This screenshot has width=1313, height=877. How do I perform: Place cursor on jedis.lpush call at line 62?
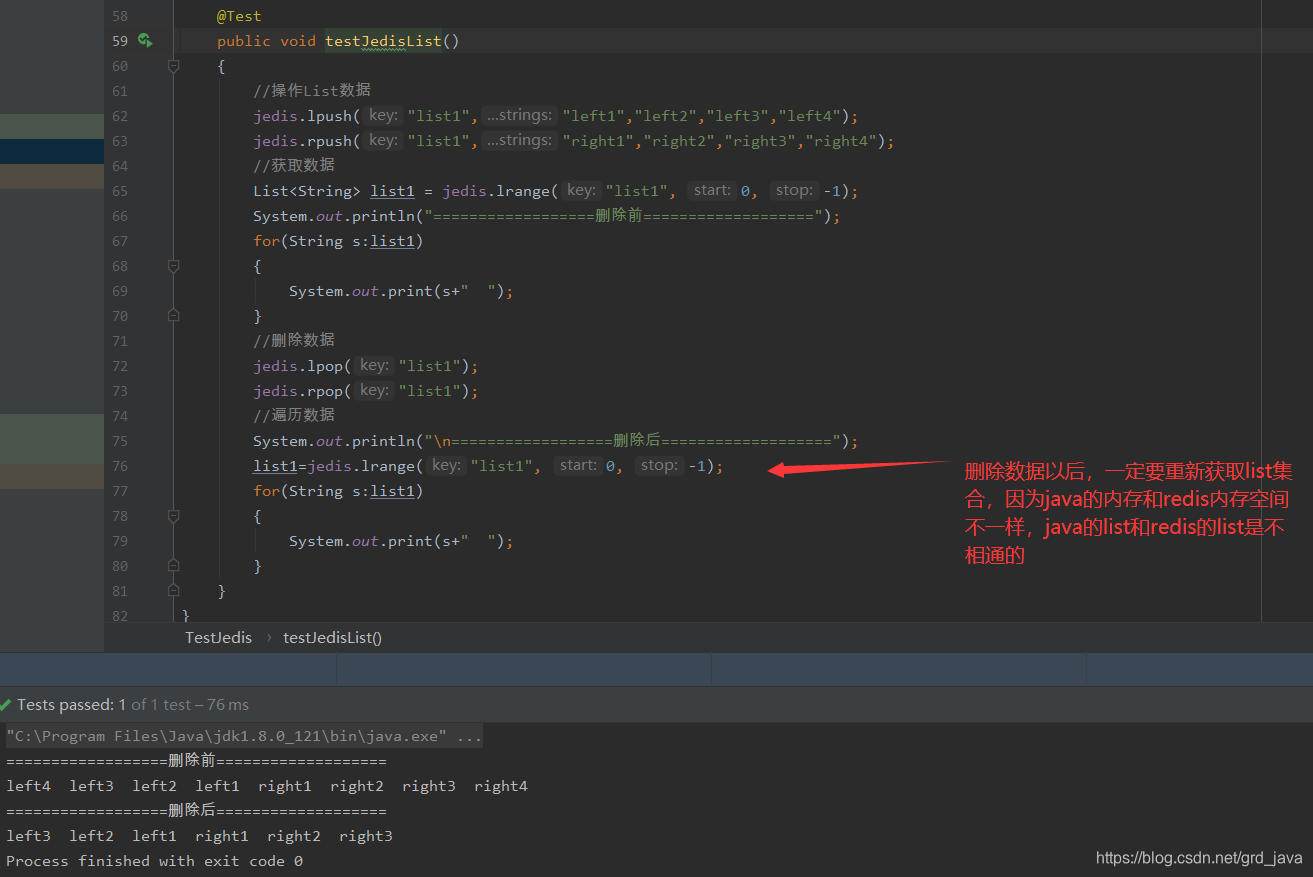pyautogui.click(x=302, y=116)
